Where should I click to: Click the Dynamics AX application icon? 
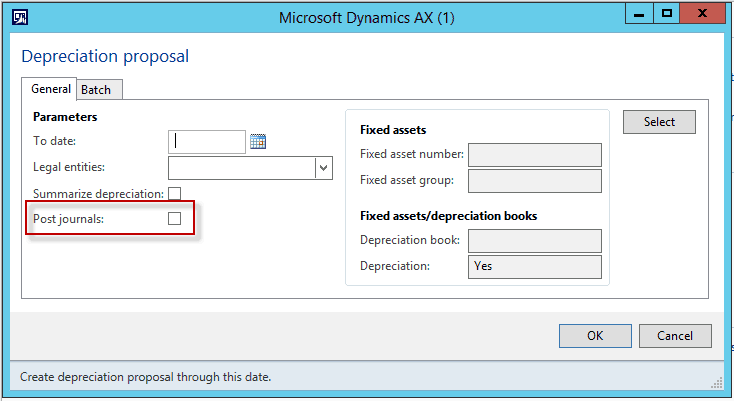click(20, 17)
